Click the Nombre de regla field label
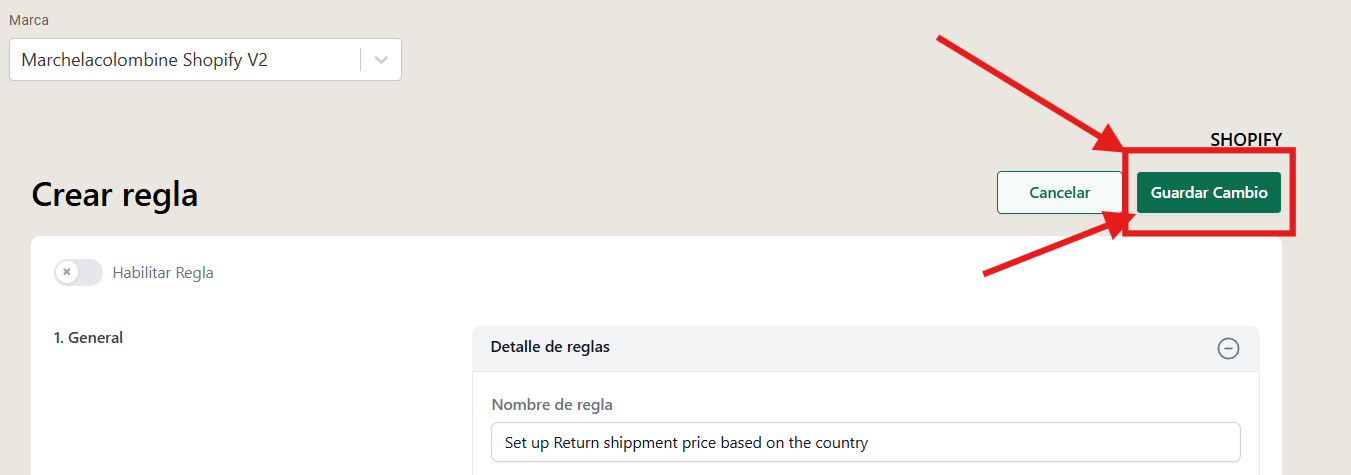 coord(552,405)
